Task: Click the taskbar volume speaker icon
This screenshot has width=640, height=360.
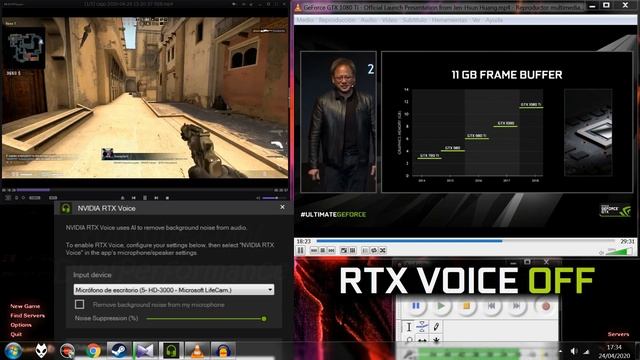Action: tap(574, 351)
